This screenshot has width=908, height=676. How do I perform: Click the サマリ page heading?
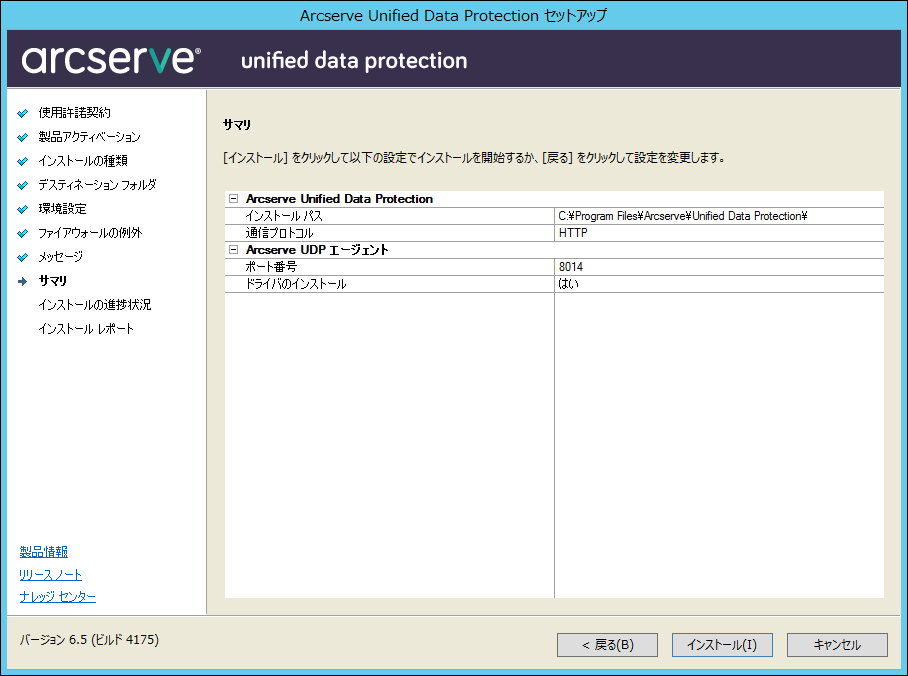pos(237,125)
